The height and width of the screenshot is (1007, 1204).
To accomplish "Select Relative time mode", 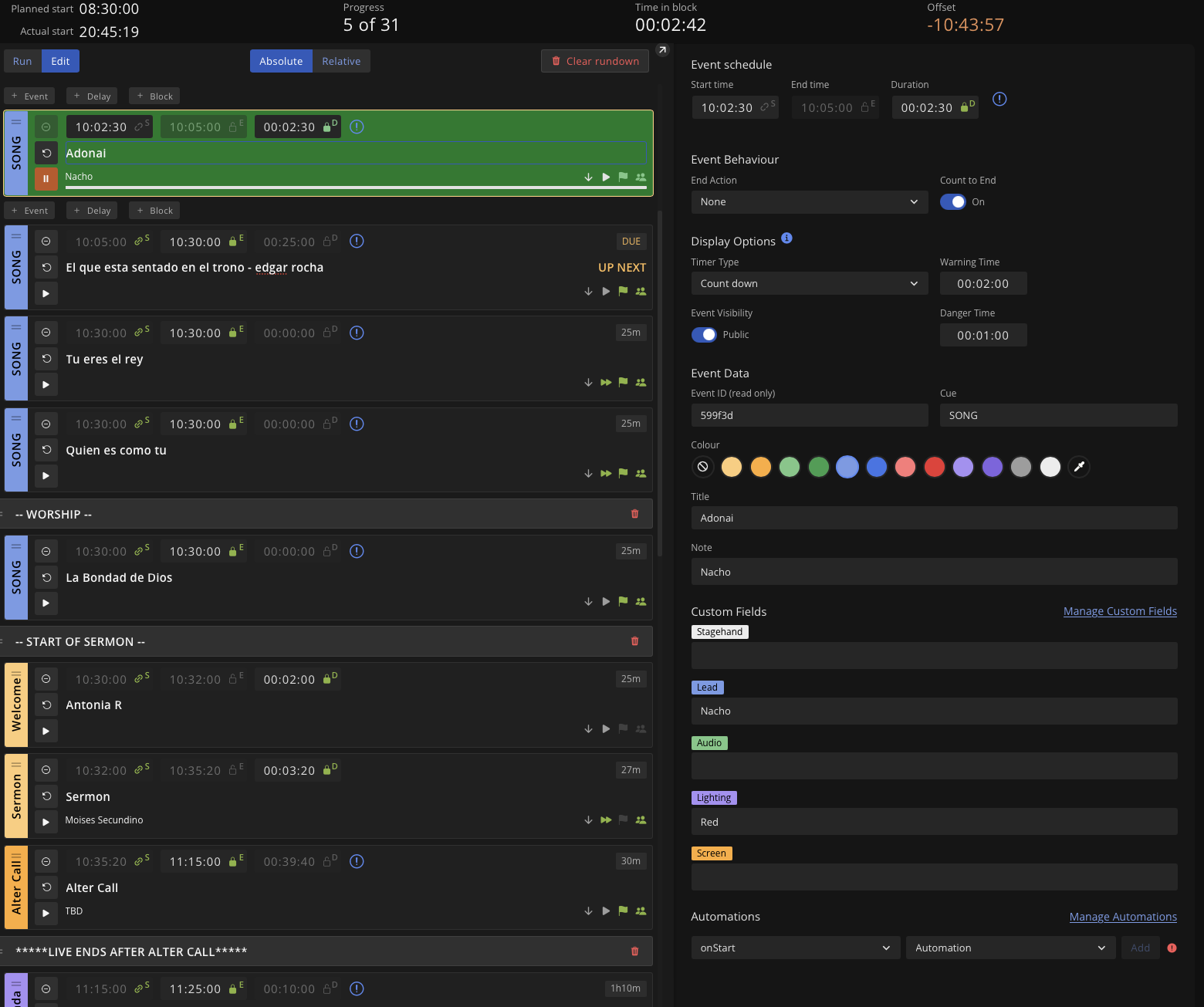I will 340,61.
